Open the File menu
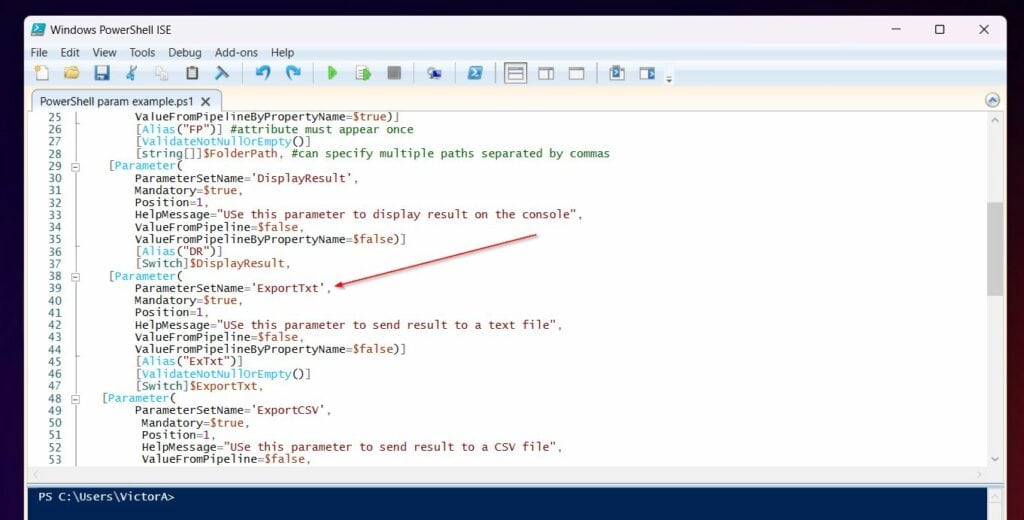Viewport: 1024px width, 520px height. pos(39,52)
